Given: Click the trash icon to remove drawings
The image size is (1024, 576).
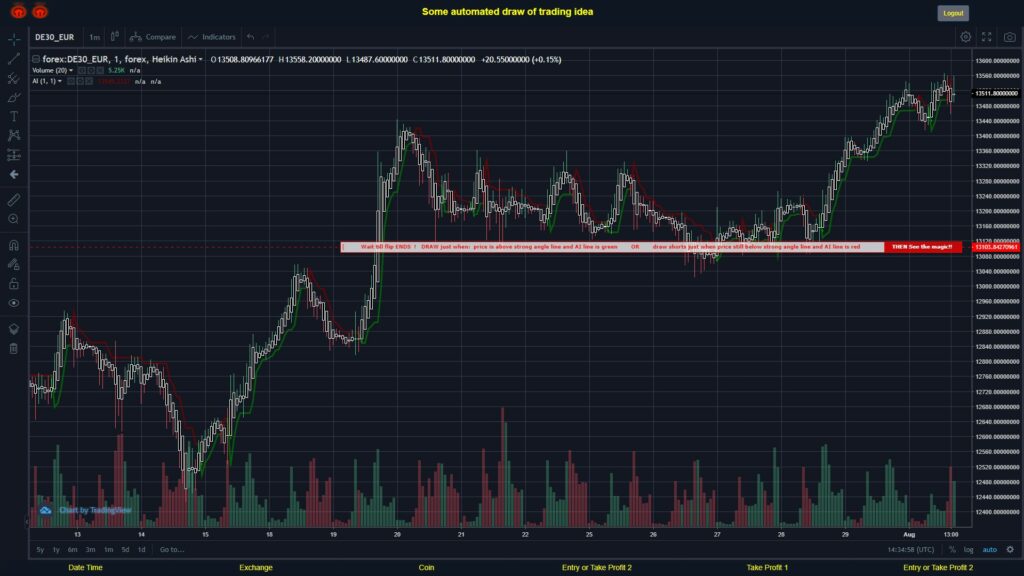Looking at the screenshot, I should point(14,348).
